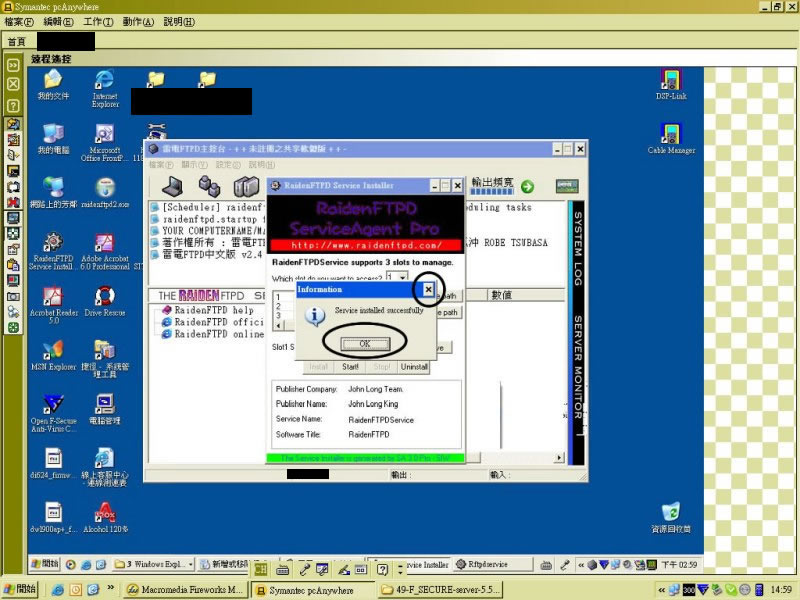Expand the local quick launch >> chevron
800x600 pixels.
(110, 588)
